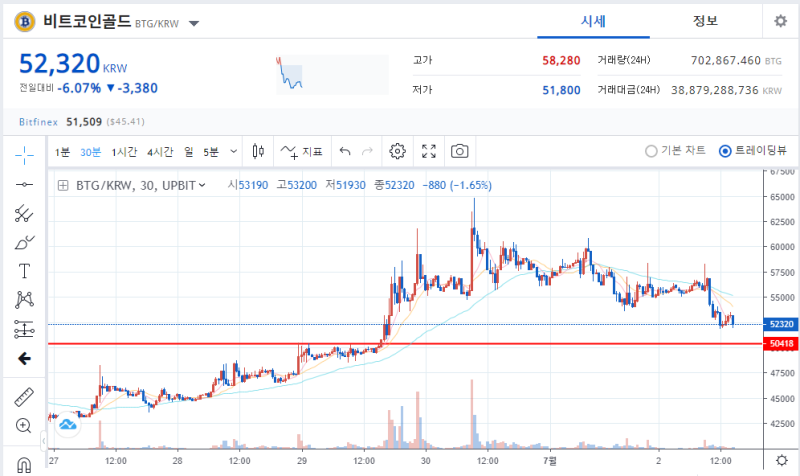Expand the legend plus box beside BTG/KRW

point(63,185)
